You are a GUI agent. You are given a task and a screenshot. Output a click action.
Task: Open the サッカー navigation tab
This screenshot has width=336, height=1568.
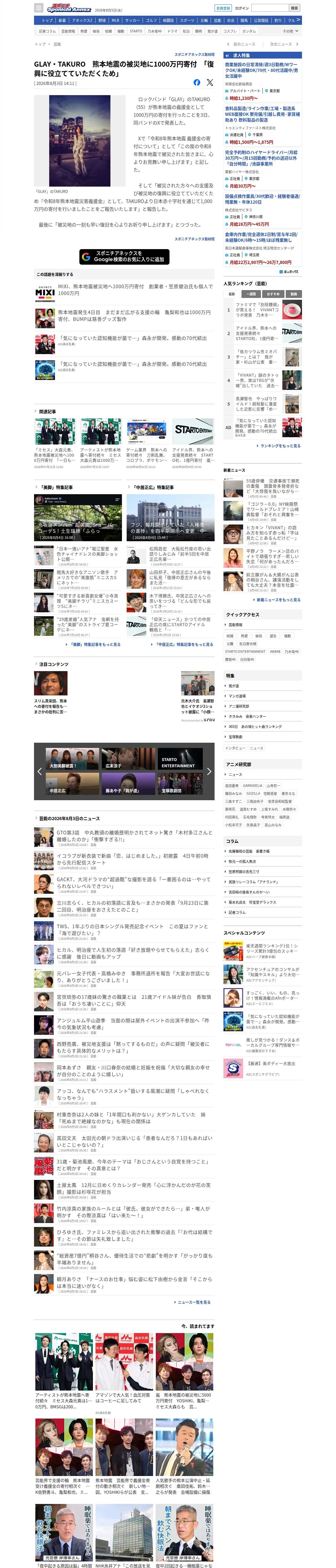(132, 20)
